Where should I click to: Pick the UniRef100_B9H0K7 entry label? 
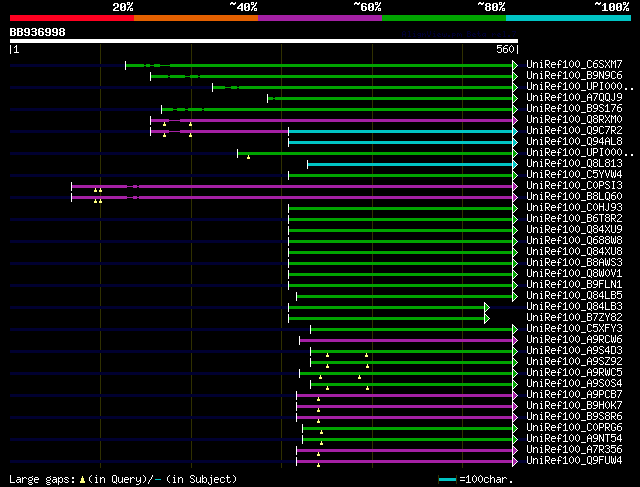pyautogui.click(x=574, y=406)
